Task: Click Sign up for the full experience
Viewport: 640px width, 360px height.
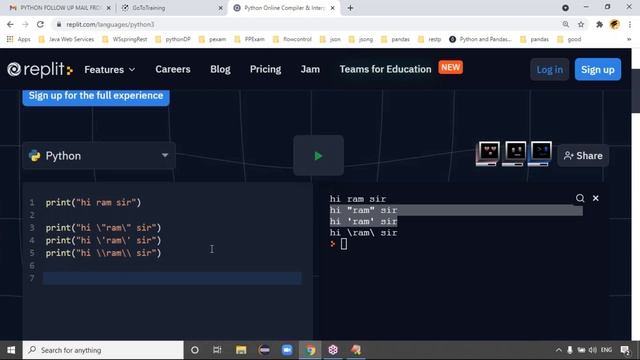Action: [96, 96]
